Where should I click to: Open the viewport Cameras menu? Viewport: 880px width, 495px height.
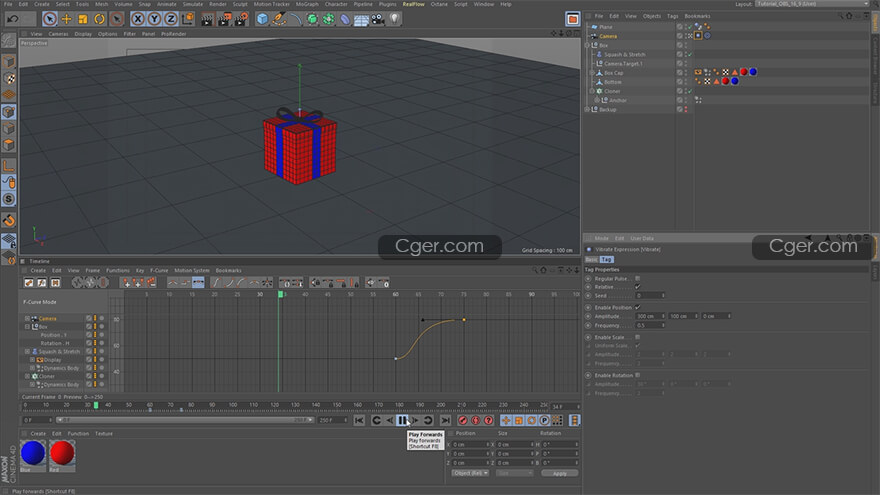click(x=58, y=34)
